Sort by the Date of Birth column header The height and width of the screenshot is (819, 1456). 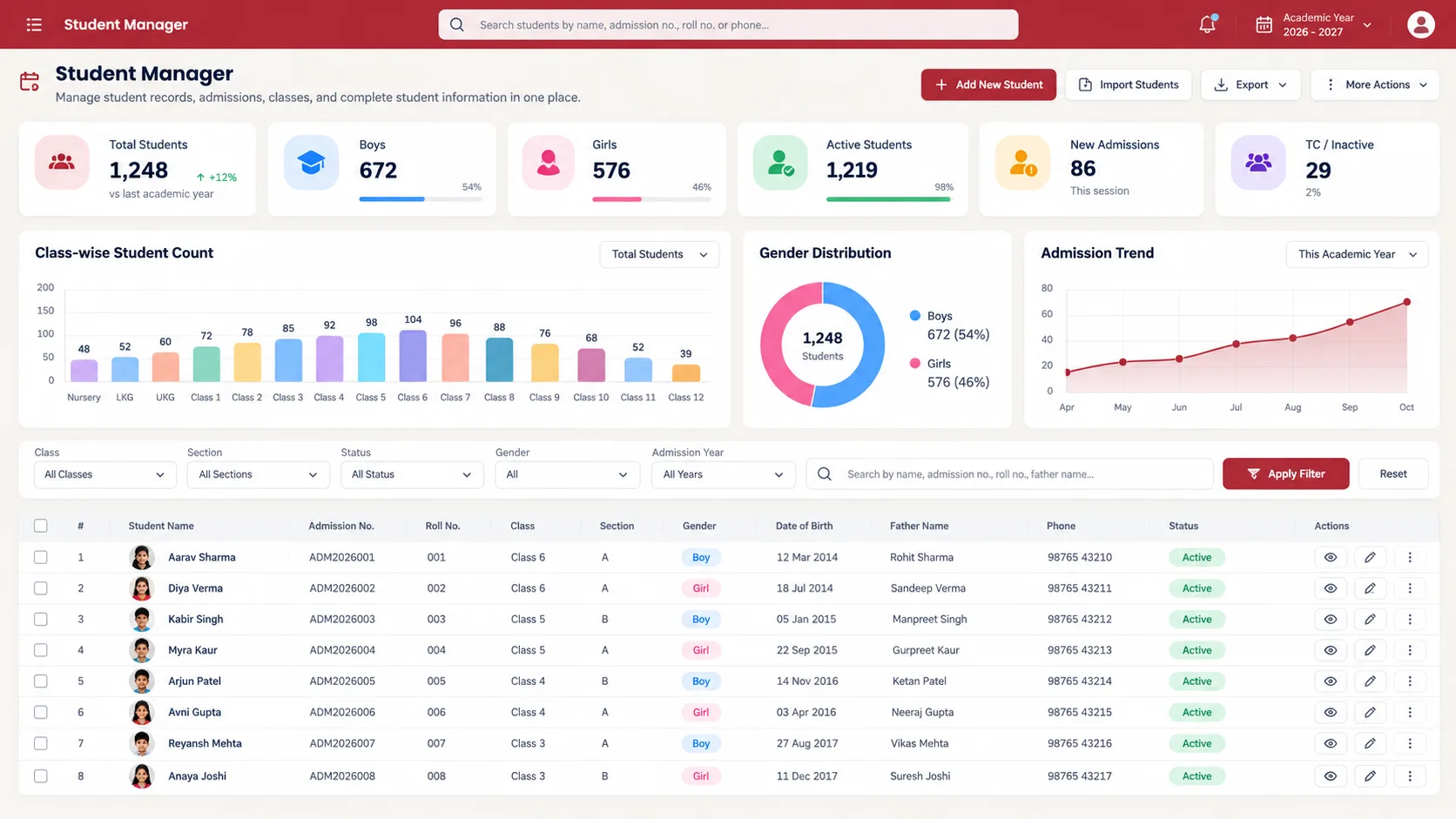coord(804,526)
